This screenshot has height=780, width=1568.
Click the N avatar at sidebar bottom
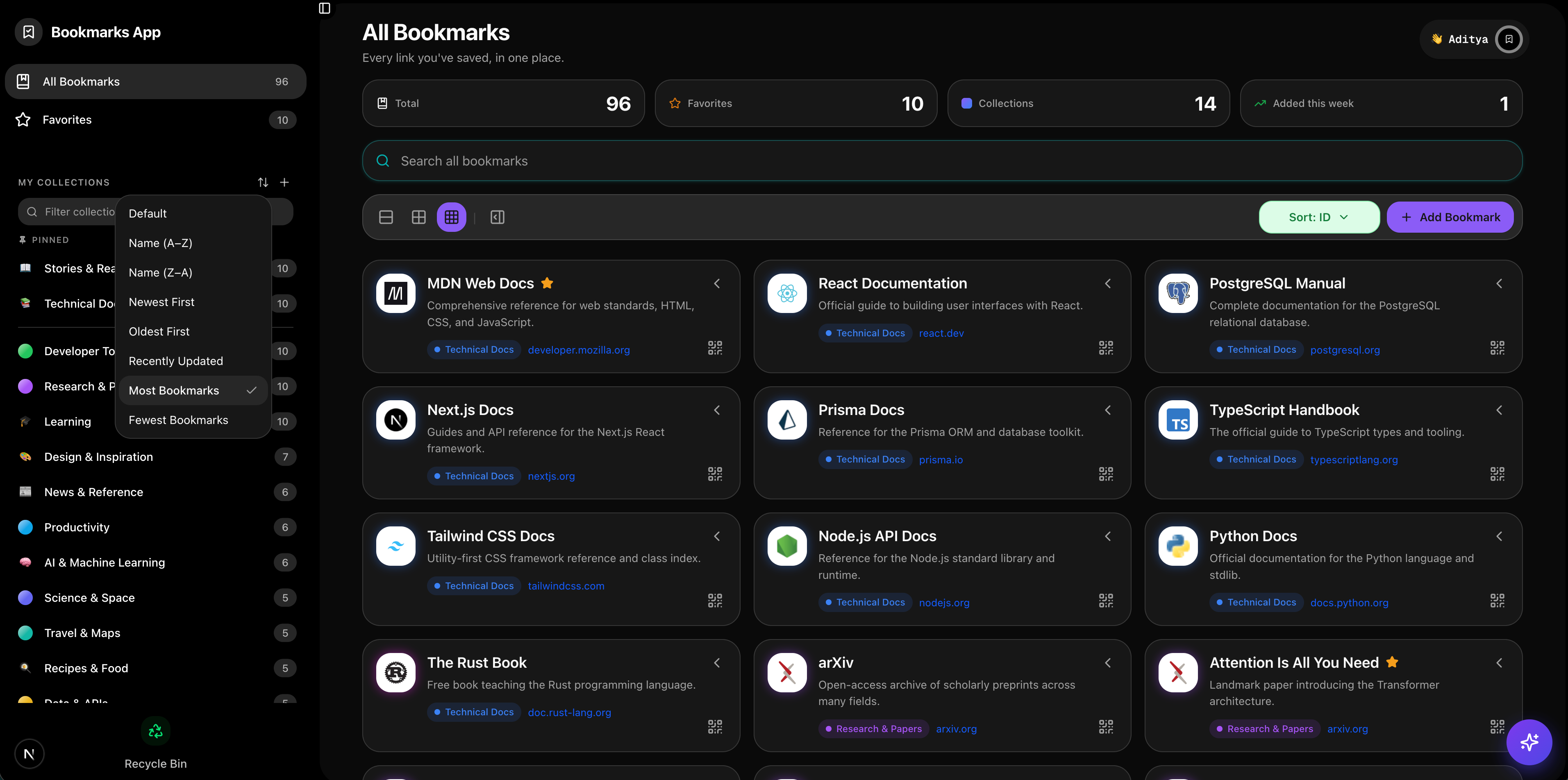click(29, 754)
